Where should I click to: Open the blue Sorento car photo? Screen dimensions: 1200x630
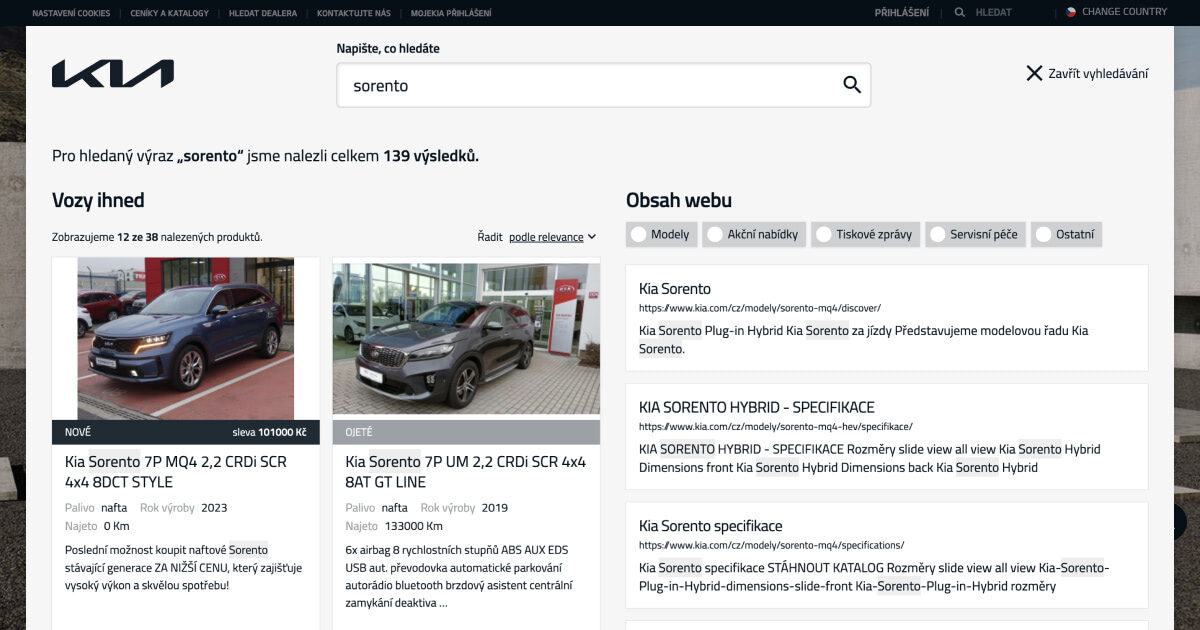coord(186,338)
